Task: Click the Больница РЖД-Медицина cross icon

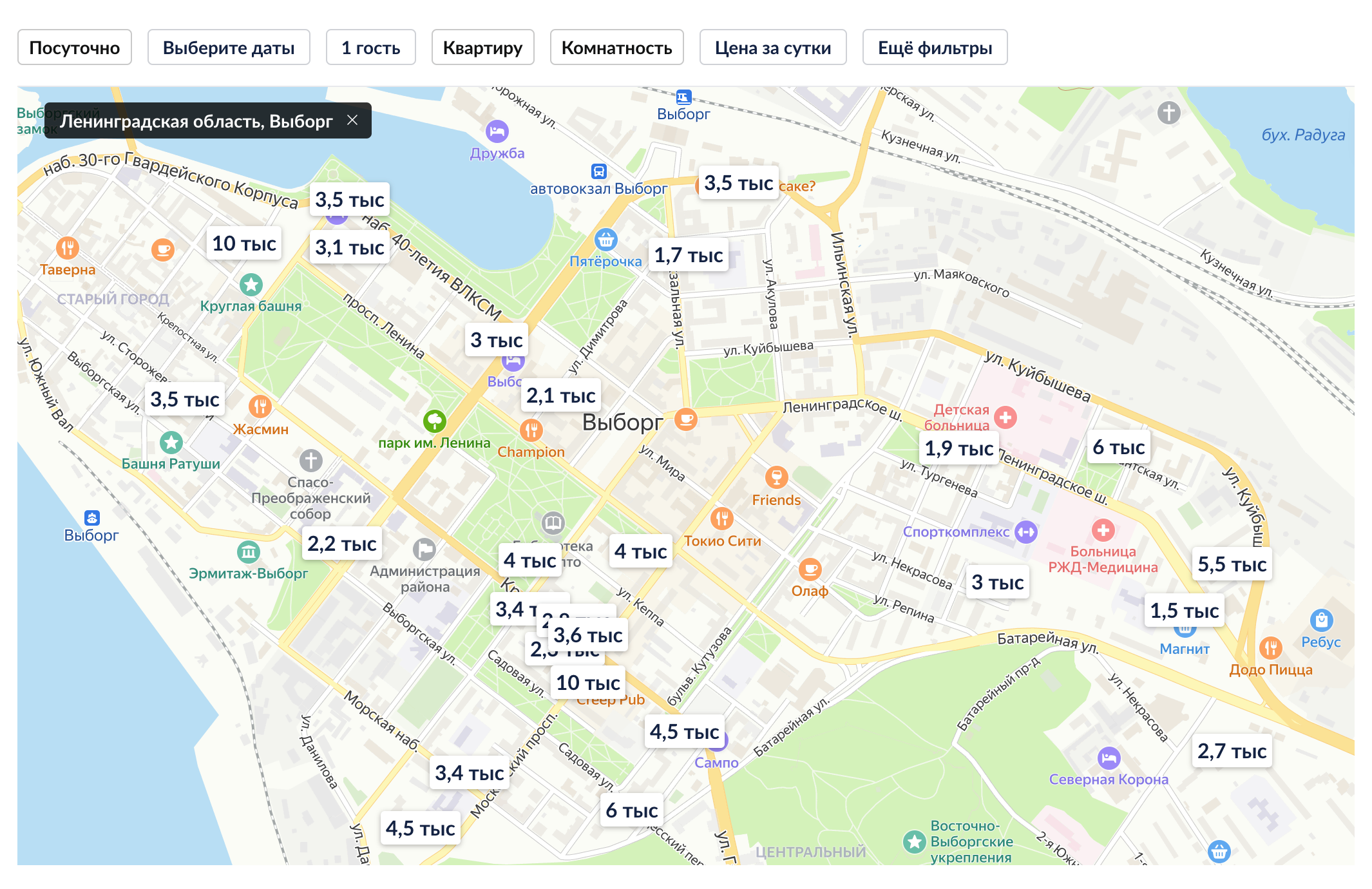Action: pos(1103,530)
